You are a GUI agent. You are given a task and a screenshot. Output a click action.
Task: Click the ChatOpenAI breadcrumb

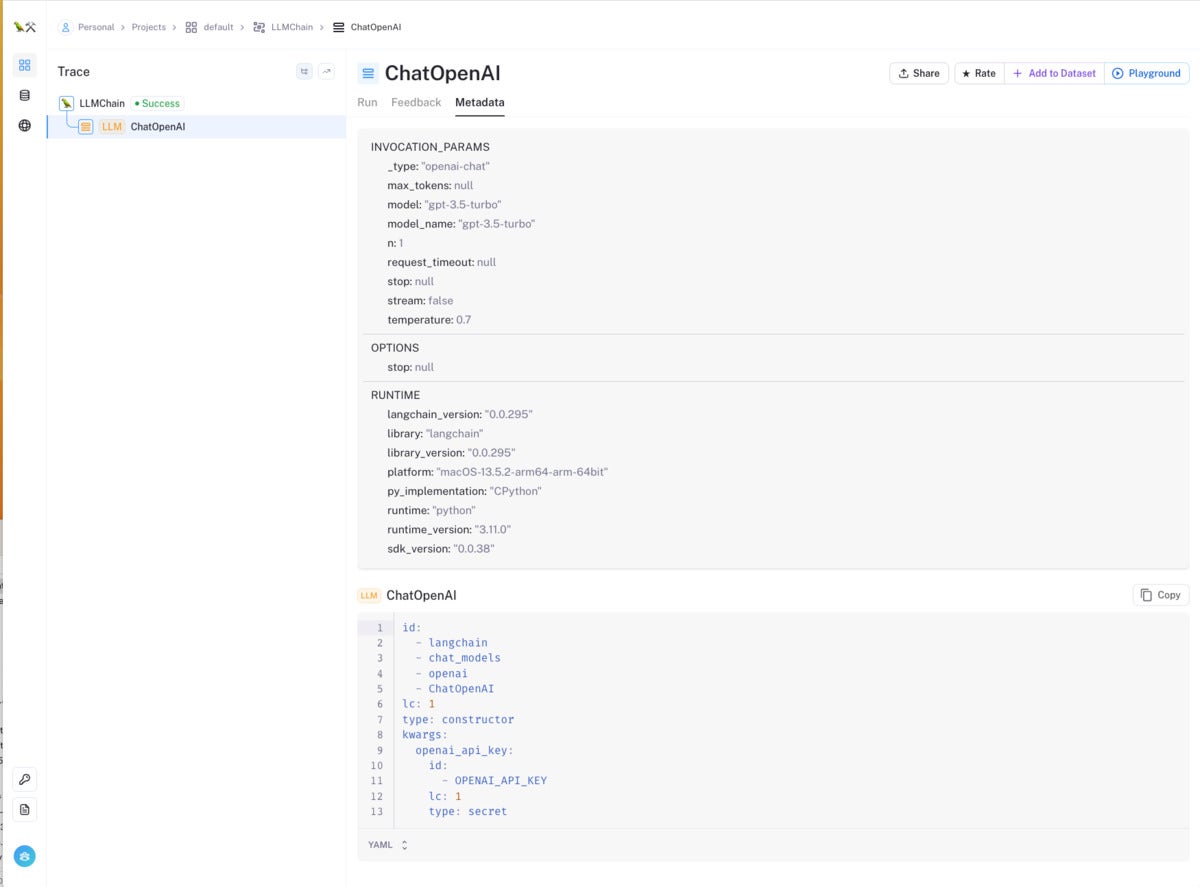pos(367,27)
